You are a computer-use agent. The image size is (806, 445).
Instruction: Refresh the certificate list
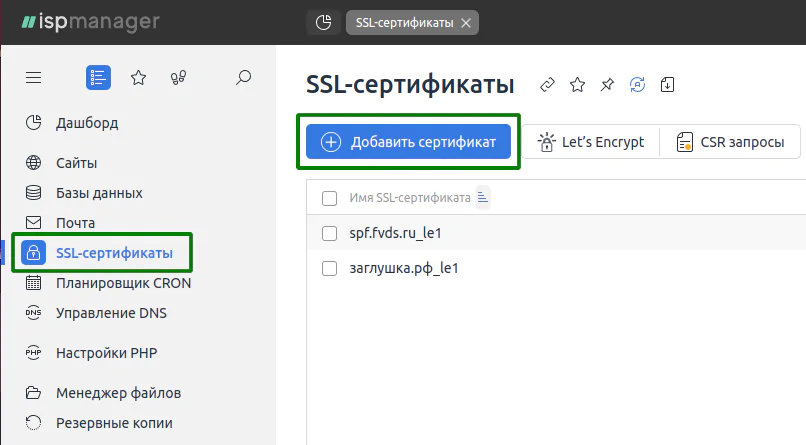[637, 84]
